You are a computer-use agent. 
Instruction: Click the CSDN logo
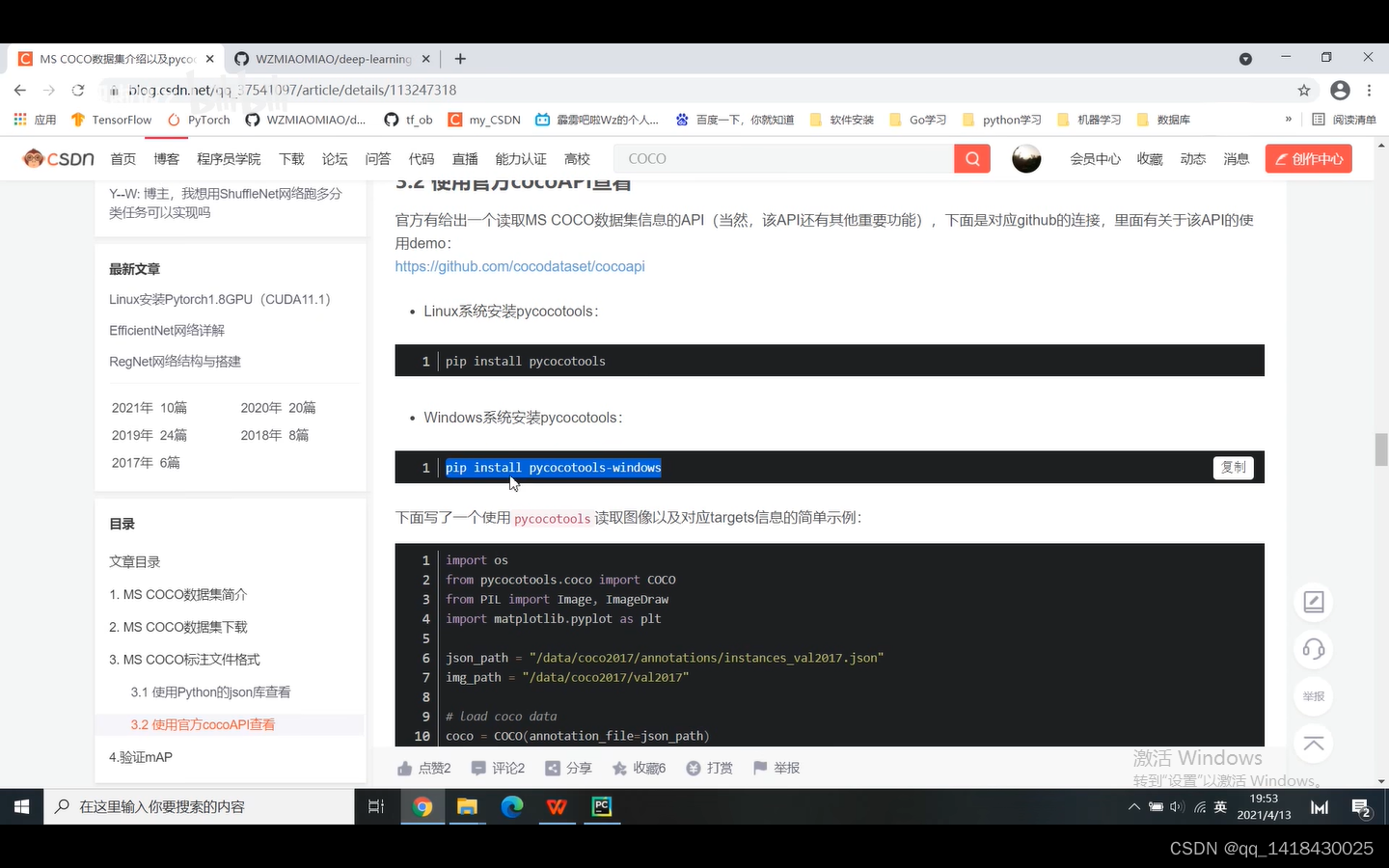tap(59, 158)
